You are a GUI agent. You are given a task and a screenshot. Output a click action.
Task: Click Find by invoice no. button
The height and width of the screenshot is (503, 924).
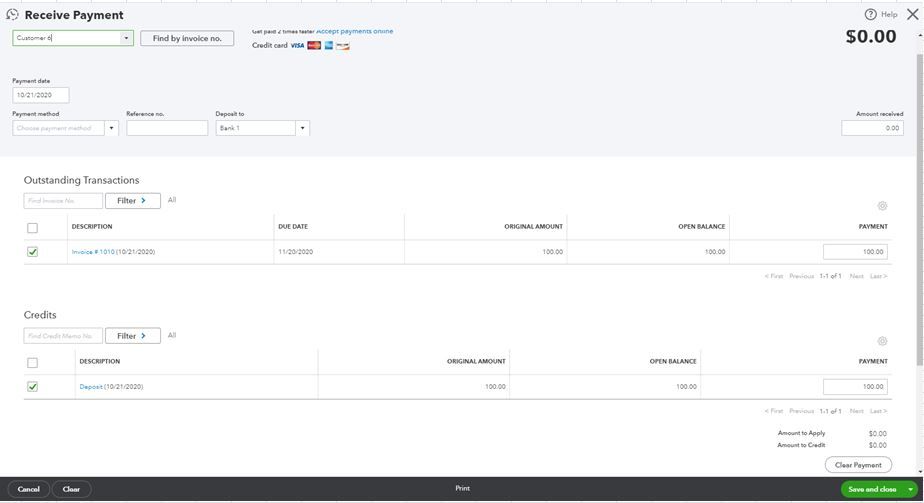point(187,38)
